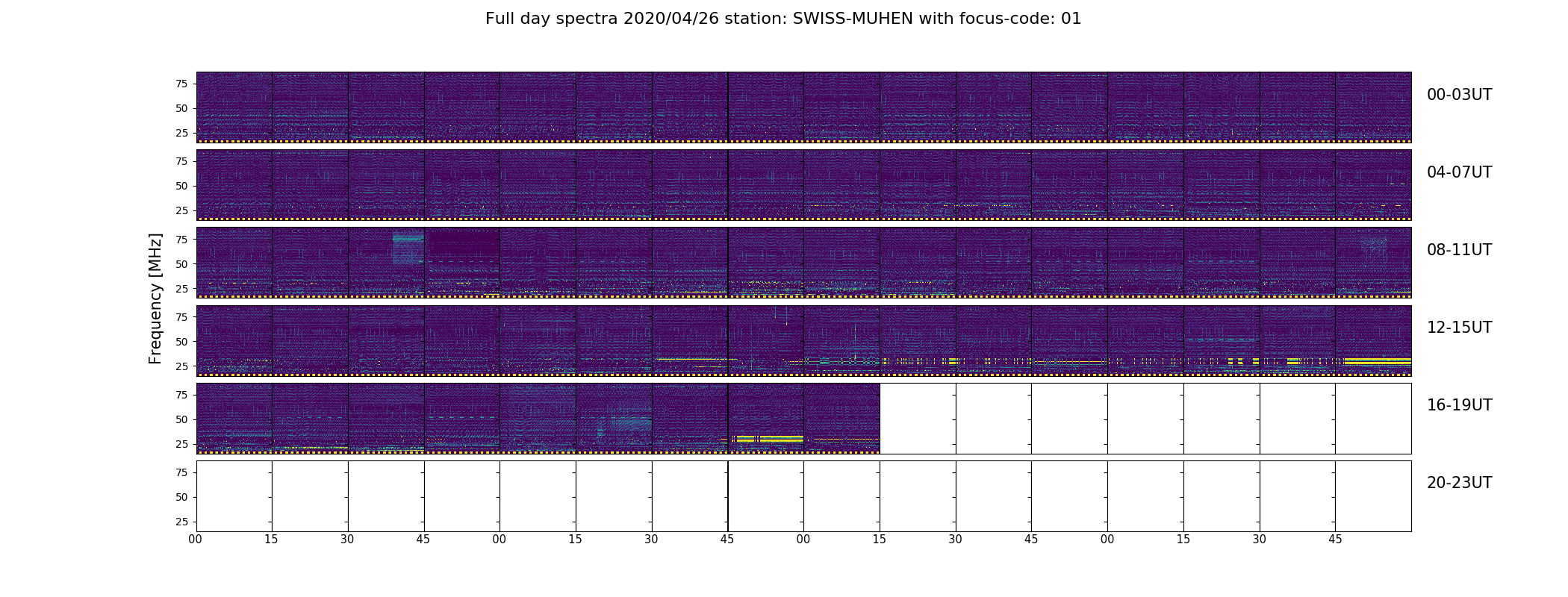Click the 04-07UT spectrogram strip

pos(803,185)
